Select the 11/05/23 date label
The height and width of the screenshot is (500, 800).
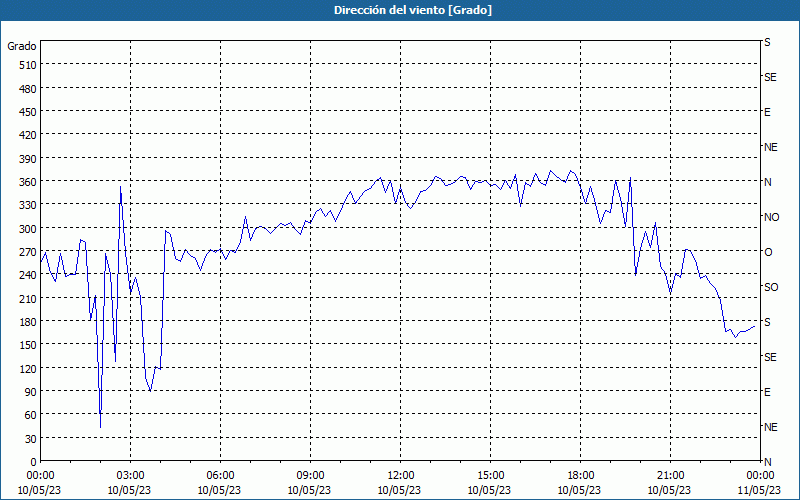click(x=760, y=491)
